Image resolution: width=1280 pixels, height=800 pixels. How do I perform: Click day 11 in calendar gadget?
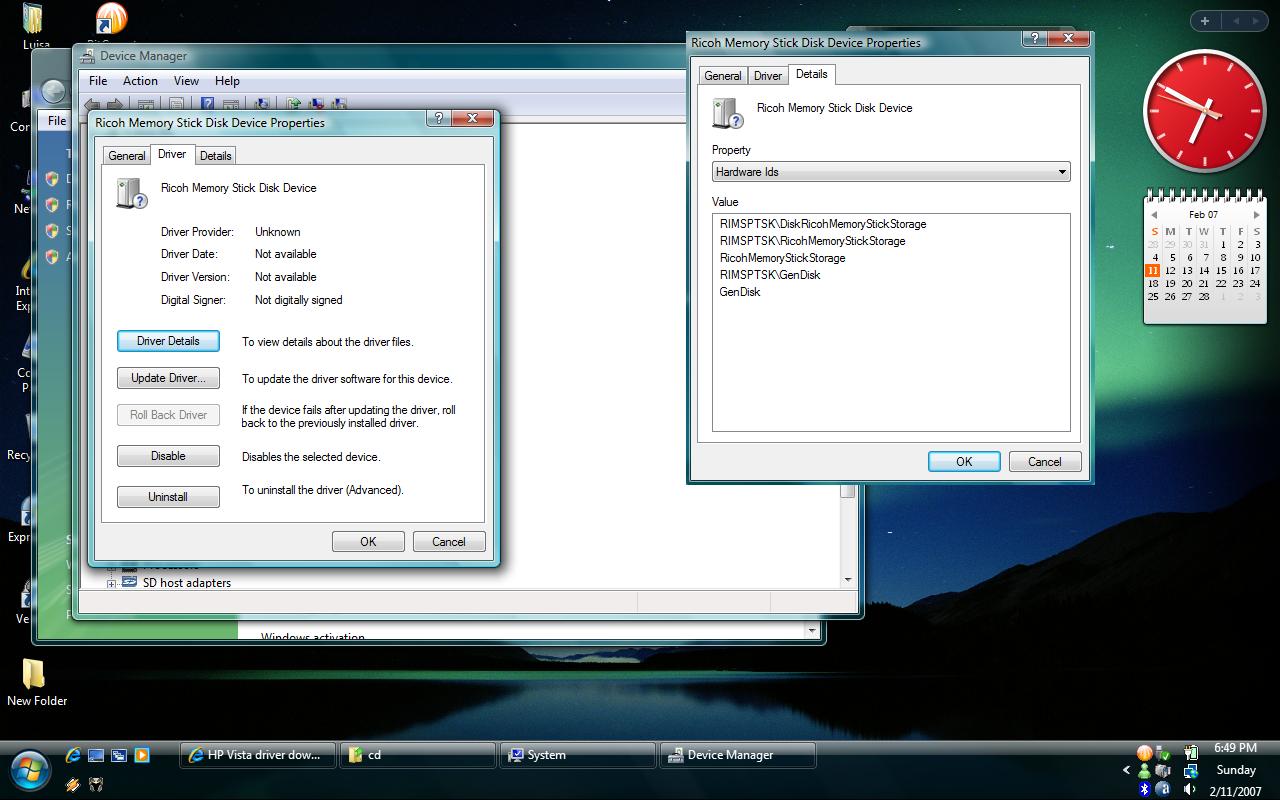click(1153, 270)
